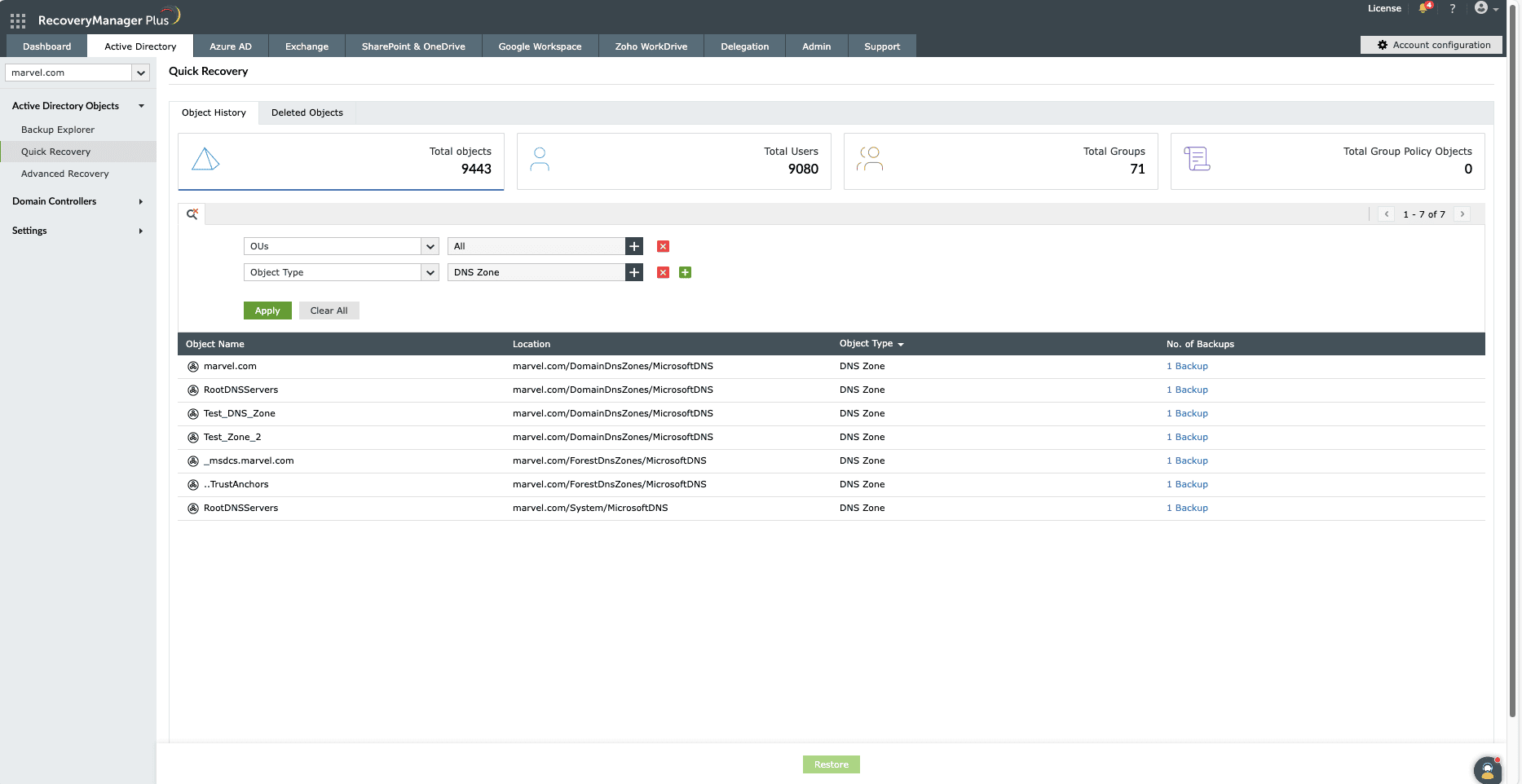Click the Total Users person icon
The height and width of the screenshot is (784, 1522).
540,159
